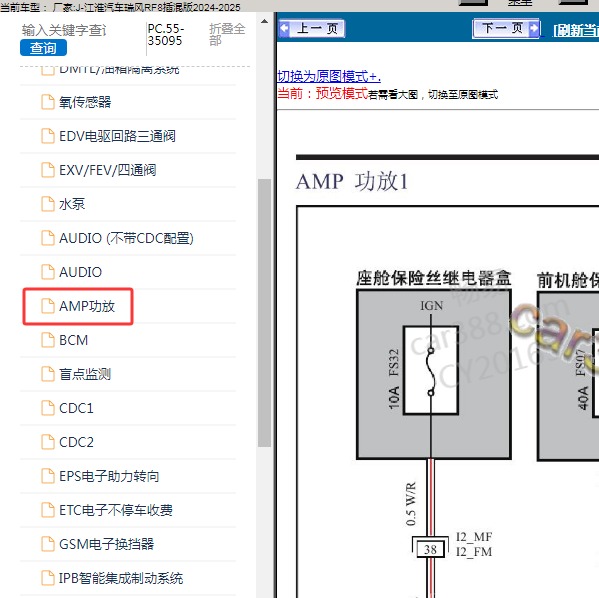599x598 pixels.
Task: Open the BCM entry
Action: click(x=73, y=340)
